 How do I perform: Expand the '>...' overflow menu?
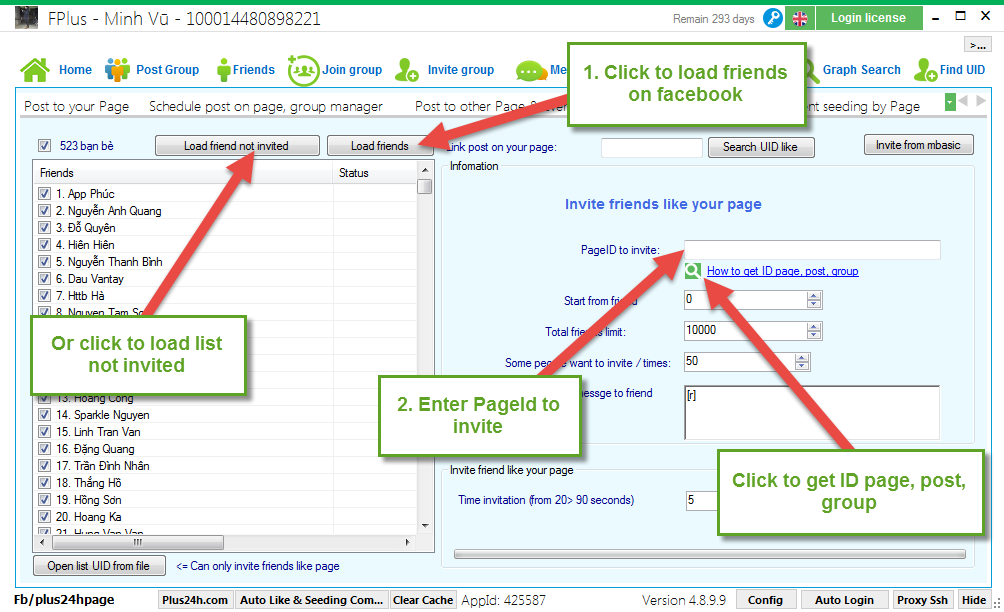(x=977, y=44)
